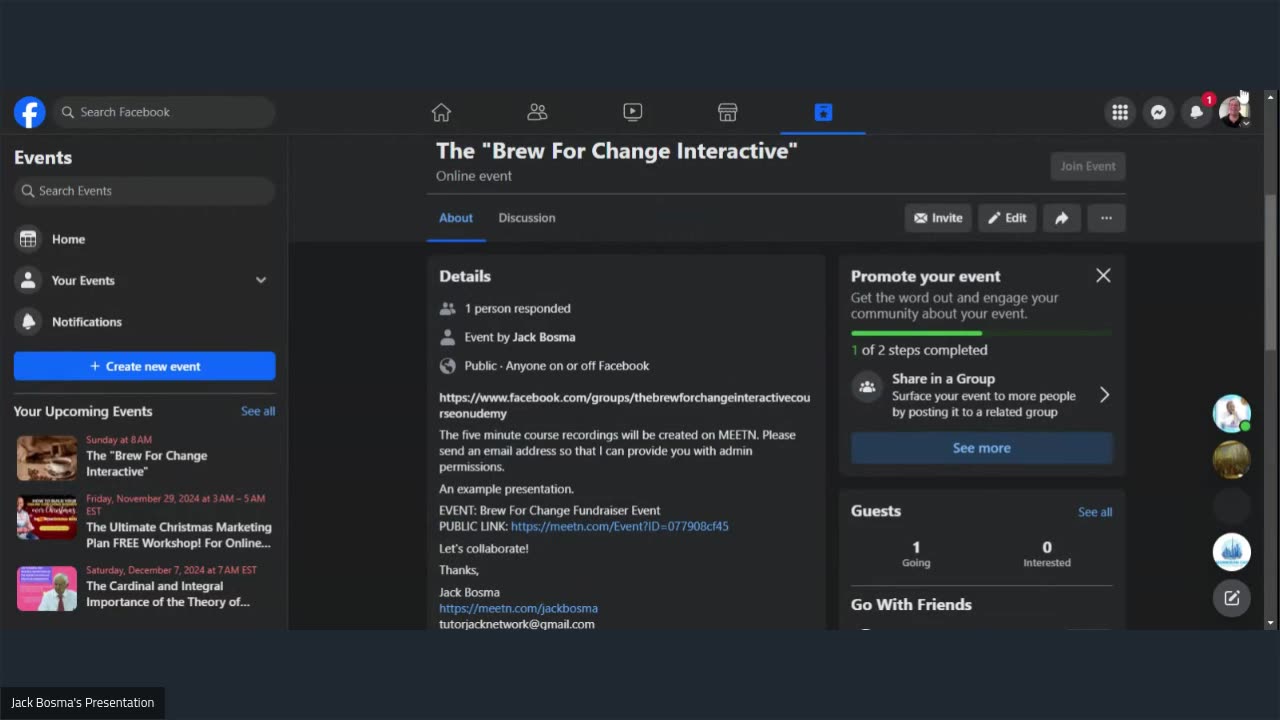Open blue skyline chat contact avatar
This screenshot has height=720, width=1280.
(x=1231, y=552)
